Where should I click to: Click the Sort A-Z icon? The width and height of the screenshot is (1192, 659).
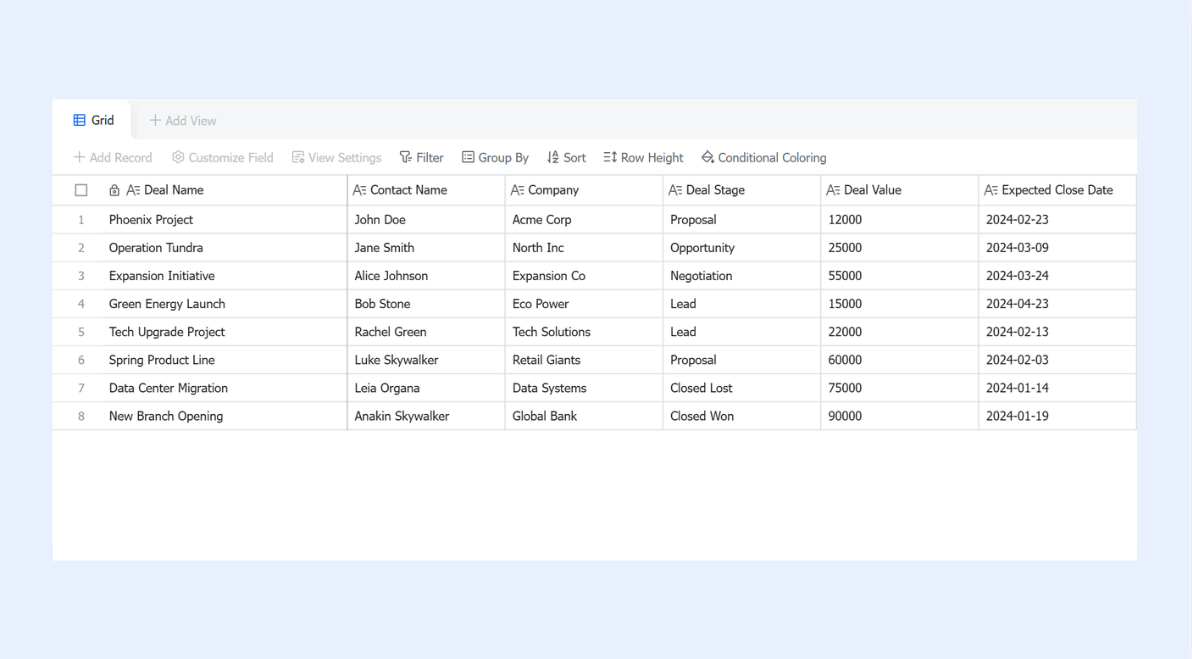point(553,157)
